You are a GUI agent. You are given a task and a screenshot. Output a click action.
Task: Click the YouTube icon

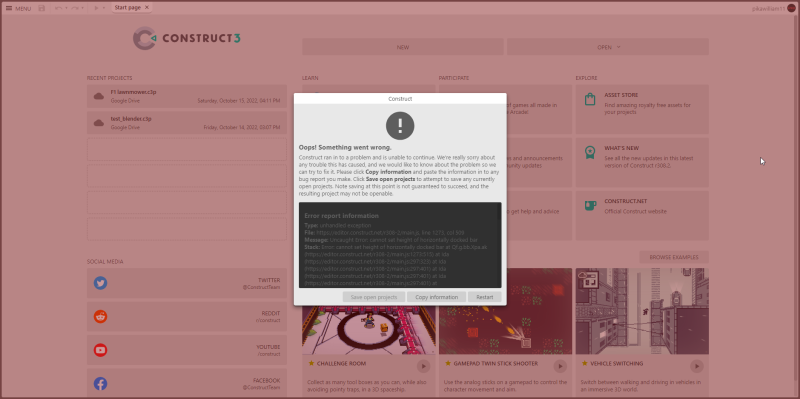101,350
